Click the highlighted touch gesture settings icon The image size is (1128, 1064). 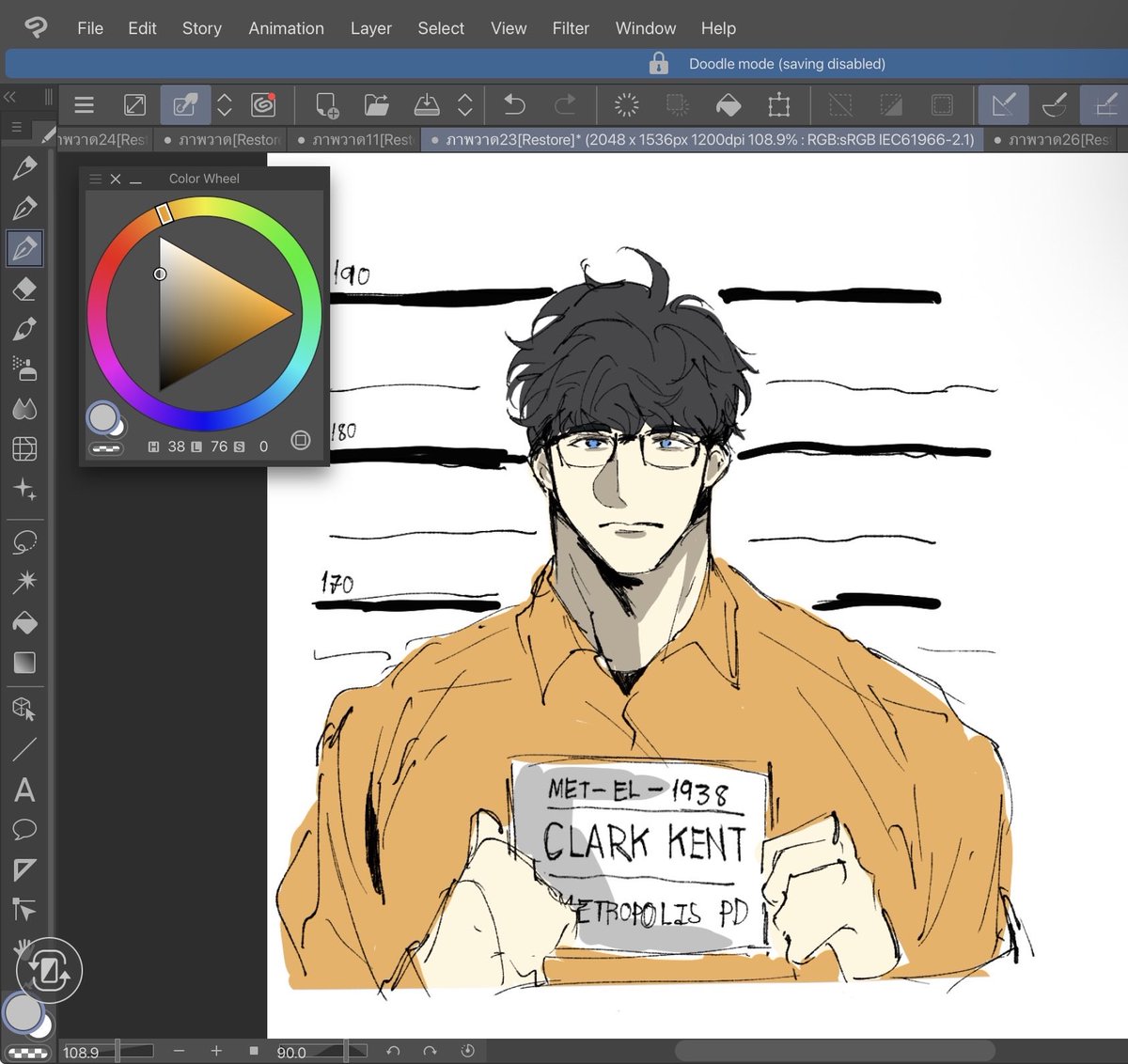click(185, 105)
